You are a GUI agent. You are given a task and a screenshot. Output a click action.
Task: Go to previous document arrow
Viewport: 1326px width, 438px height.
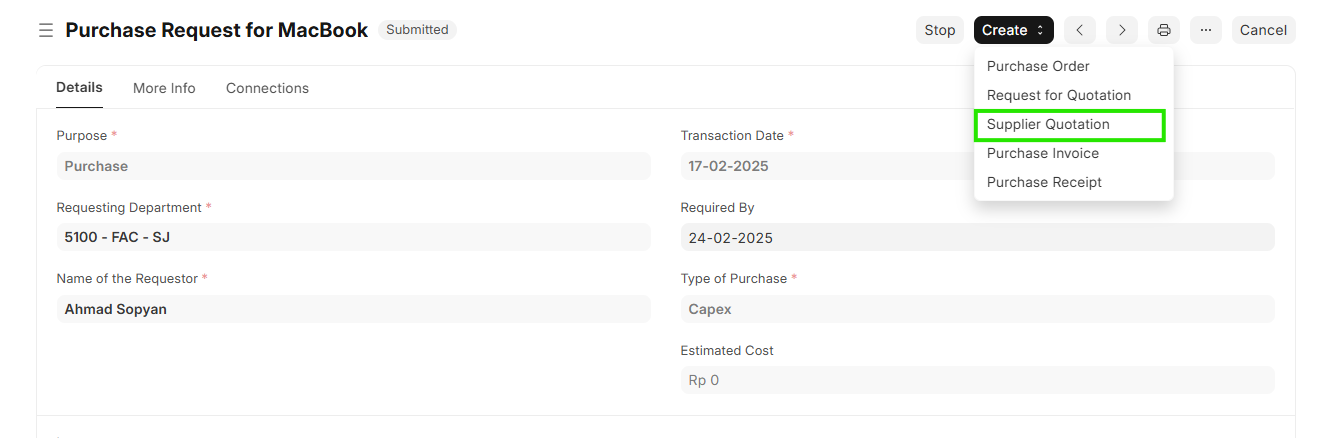1079,30
